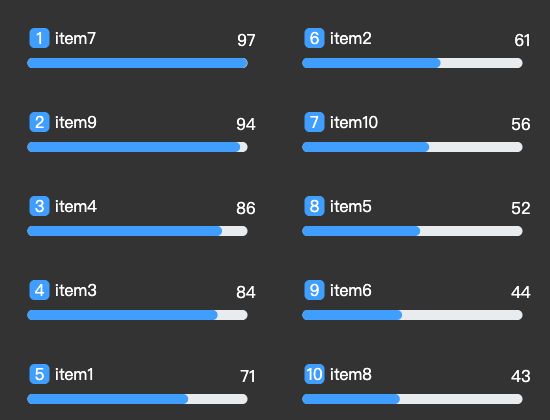This screenshot has height=420, width=550.
Task: Click the item2 progress bar
Action: click(412, 63)
